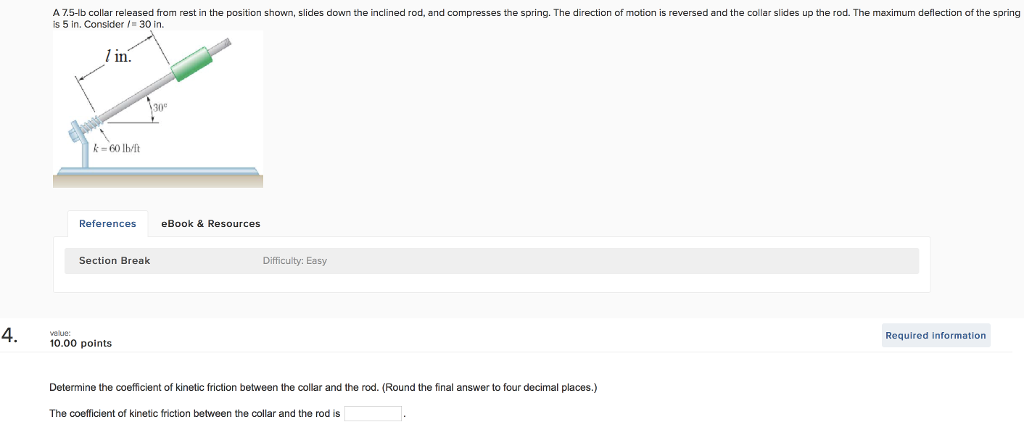The width and height of the screenshot is (1024, 443).
Task: Switch to eBook & Resources tab
Action: (210, 224)
